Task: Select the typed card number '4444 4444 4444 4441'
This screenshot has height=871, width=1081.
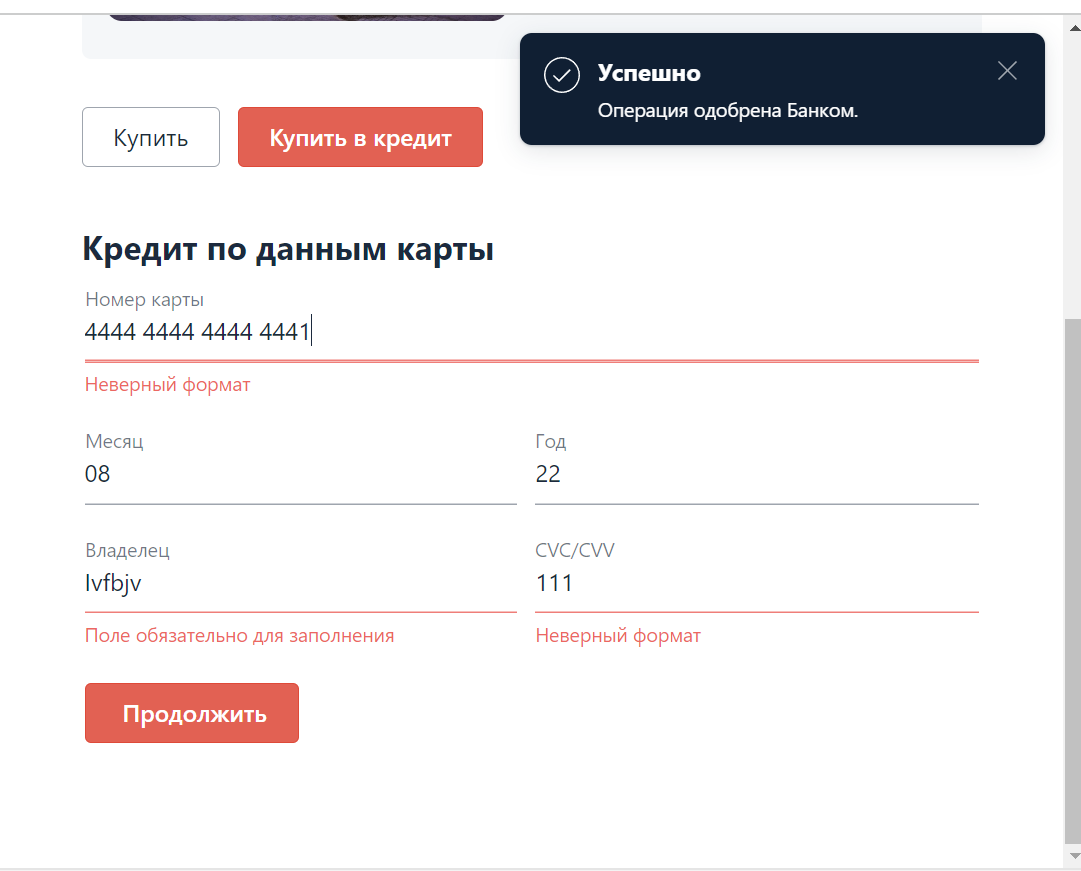Action: tap(197, 331)
